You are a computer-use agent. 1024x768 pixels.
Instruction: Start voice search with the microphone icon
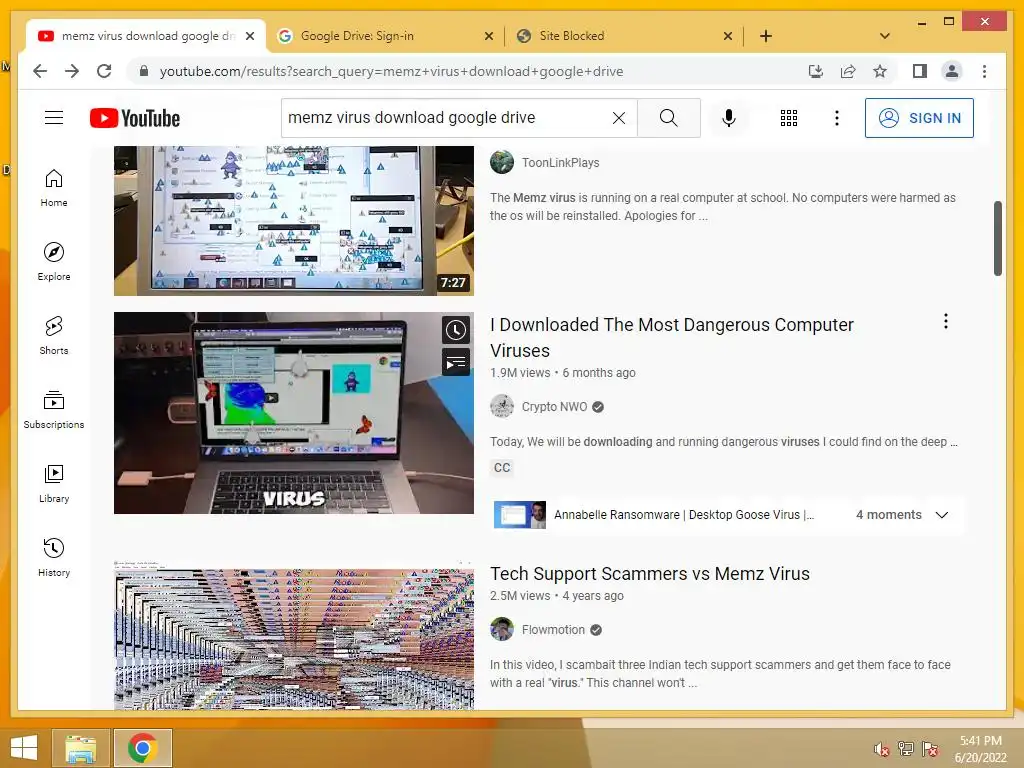pos(729,118)
